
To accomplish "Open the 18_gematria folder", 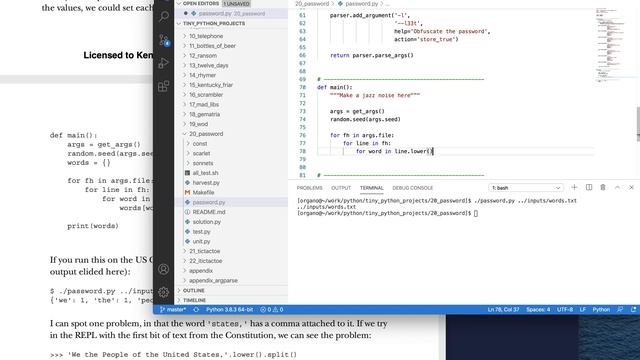I will click(204, 114).
